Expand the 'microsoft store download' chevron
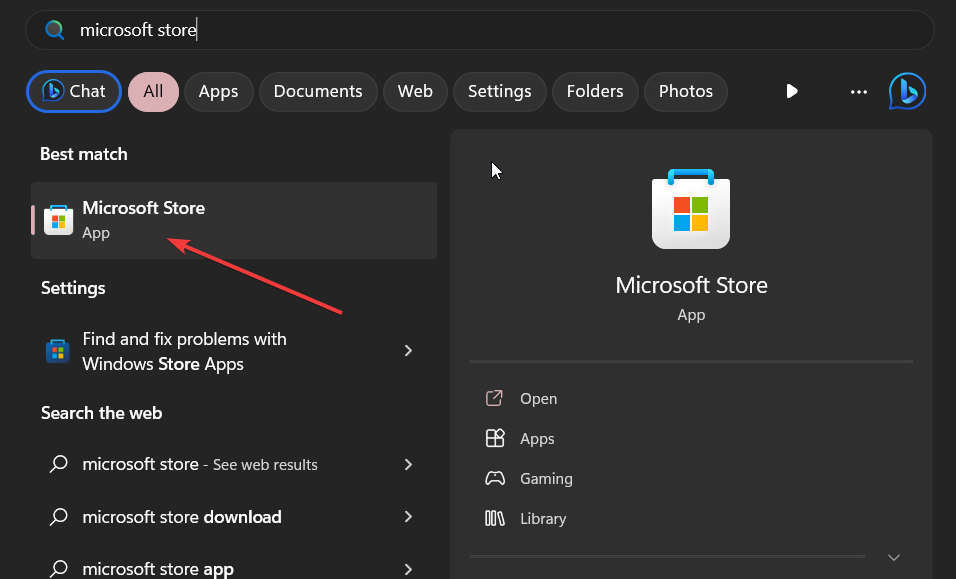The height and width of the screenshot is (579, 956). click(x=408, y=517)
